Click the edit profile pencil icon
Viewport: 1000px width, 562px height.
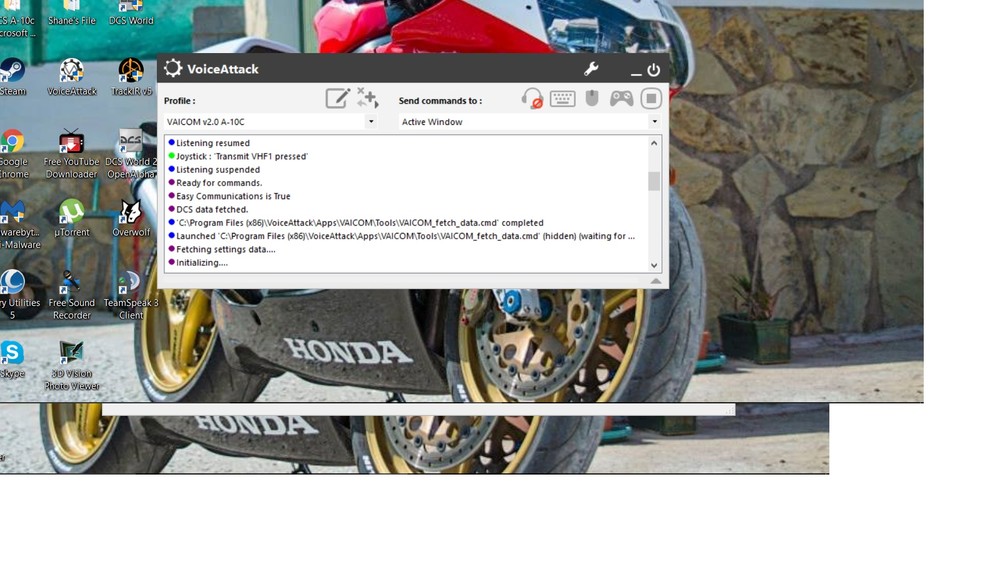click(337, 98)
